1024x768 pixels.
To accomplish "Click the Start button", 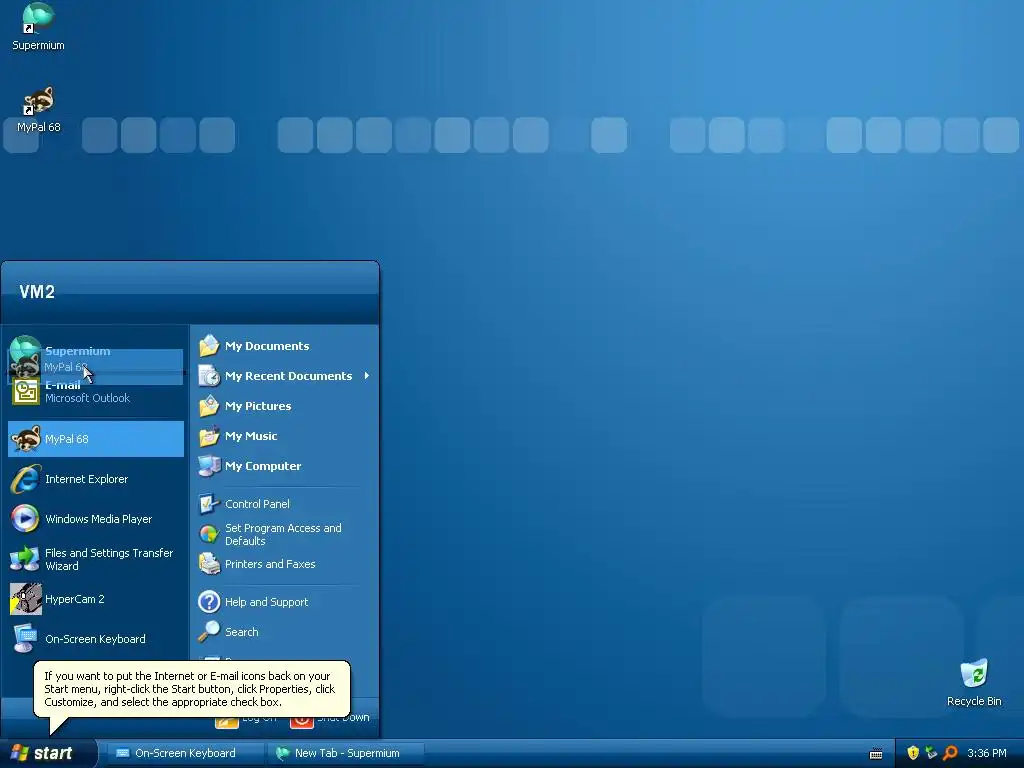I will tap(48, 753).
